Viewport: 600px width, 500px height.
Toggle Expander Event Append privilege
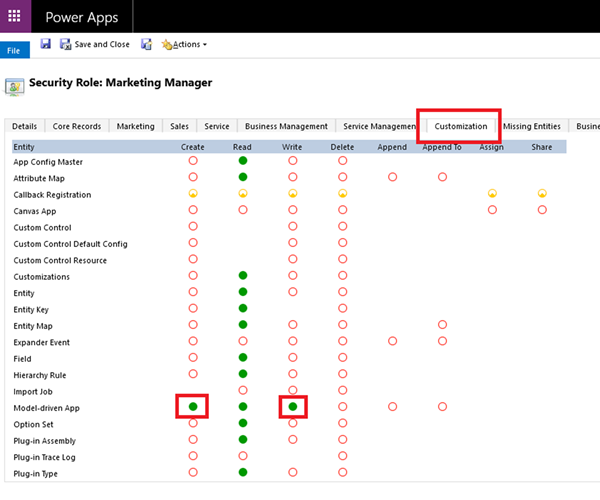pos(392,341)
